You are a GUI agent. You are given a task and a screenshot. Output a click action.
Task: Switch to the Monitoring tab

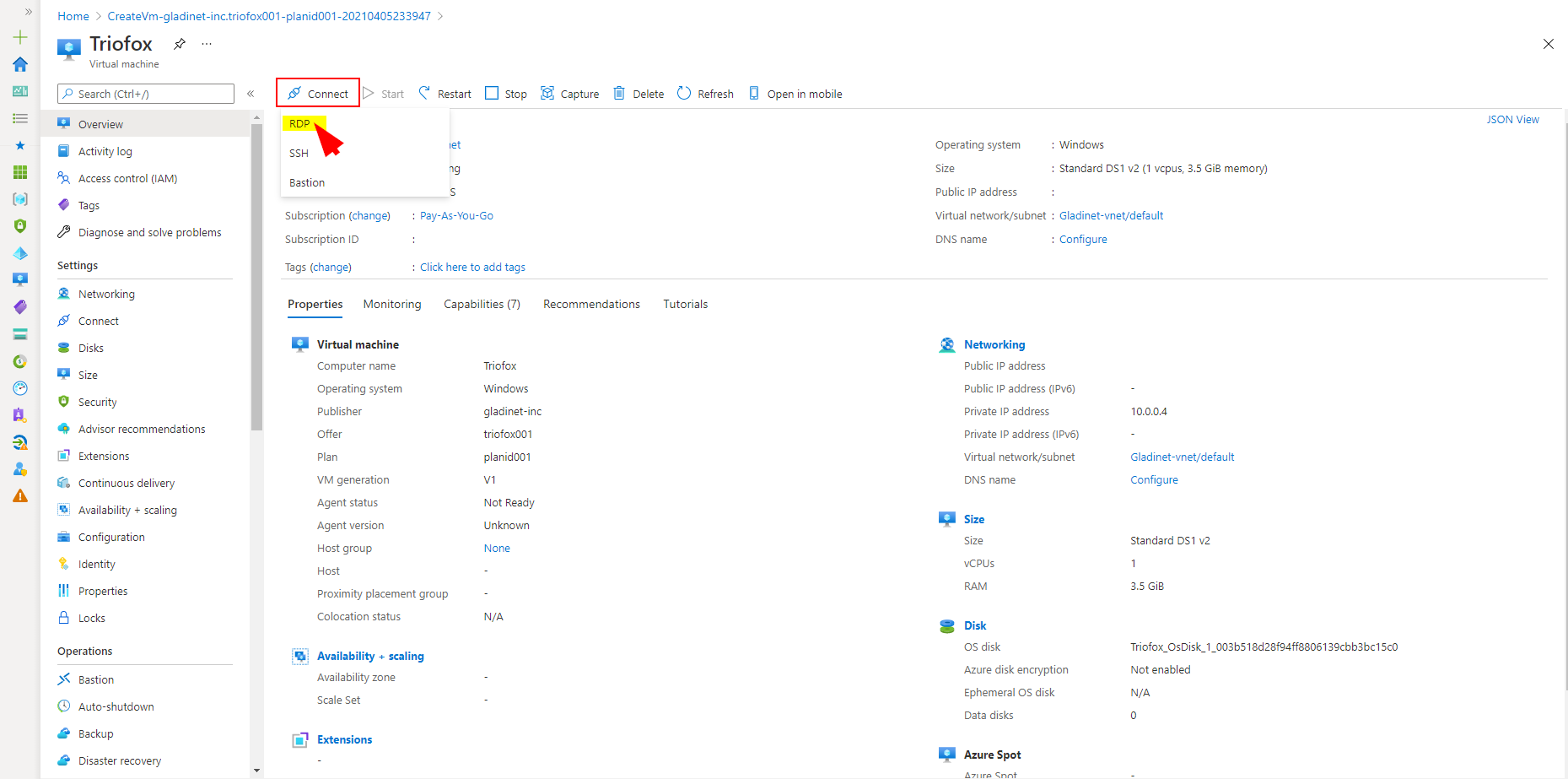point(391,304)
